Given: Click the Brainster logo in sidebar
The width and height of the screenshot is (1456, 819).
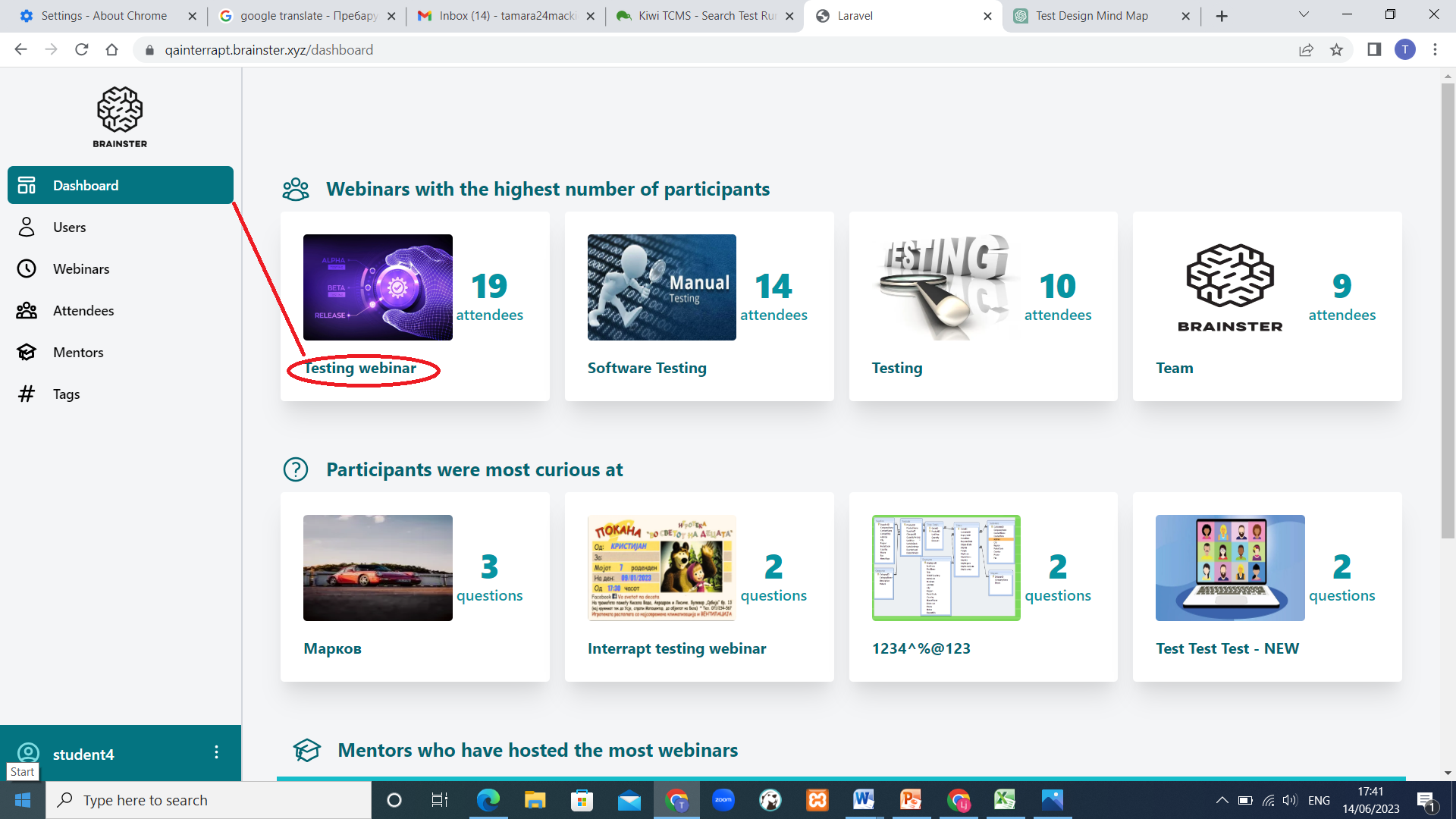Looking at the screenshot, I should (x=120, y=116).
